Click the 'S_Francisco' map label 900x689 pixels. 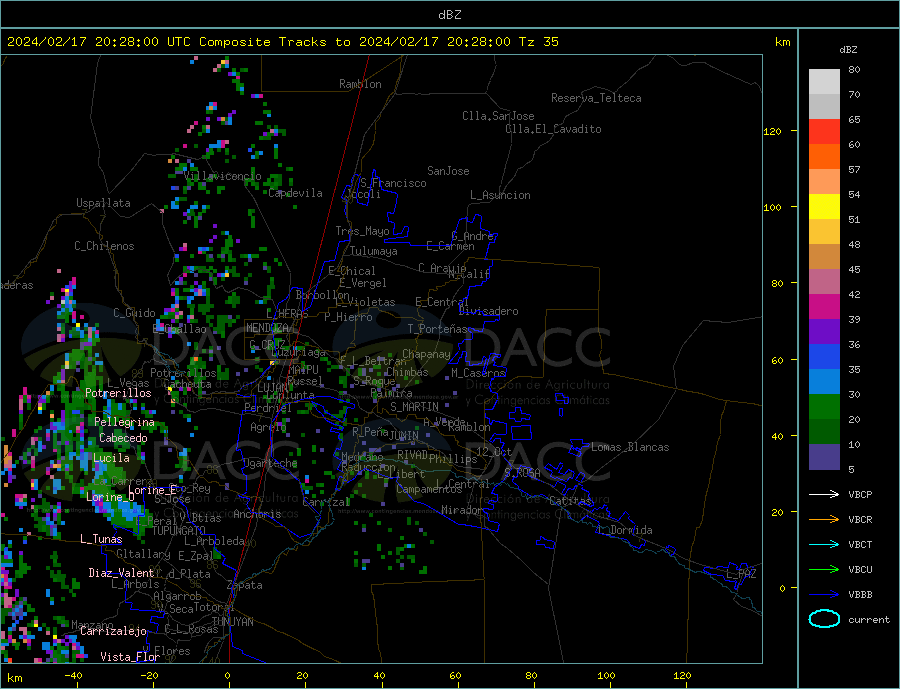393,183
